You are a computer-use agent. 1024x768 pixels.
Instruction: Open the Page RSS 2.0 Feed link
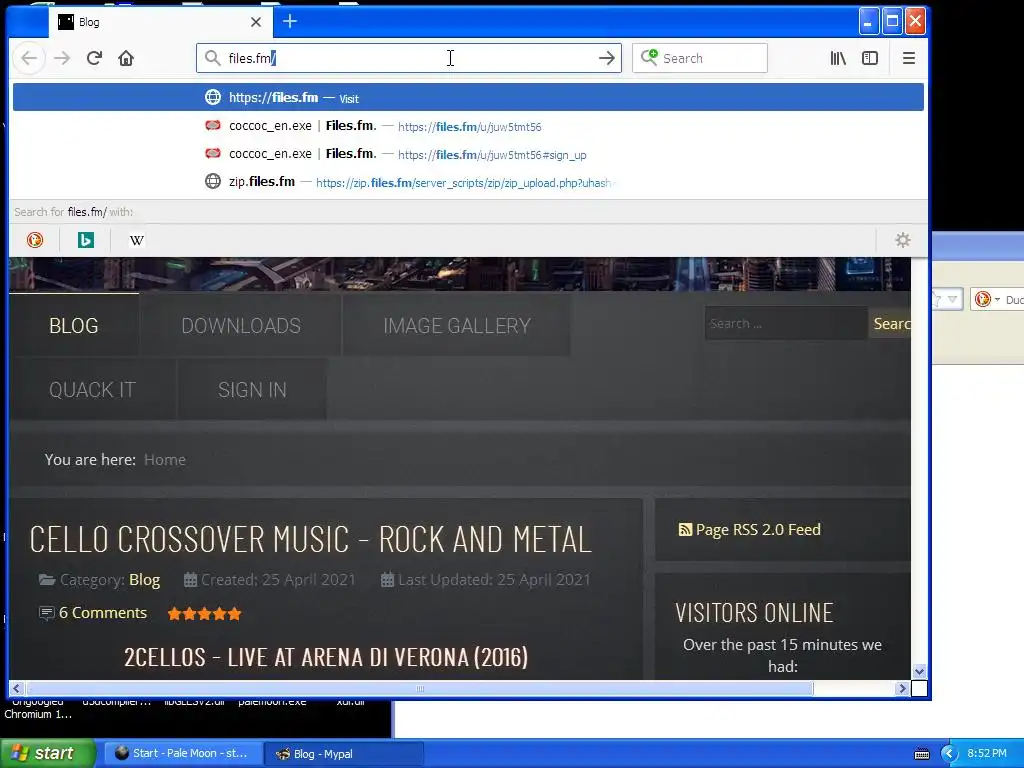pos(758,530)
